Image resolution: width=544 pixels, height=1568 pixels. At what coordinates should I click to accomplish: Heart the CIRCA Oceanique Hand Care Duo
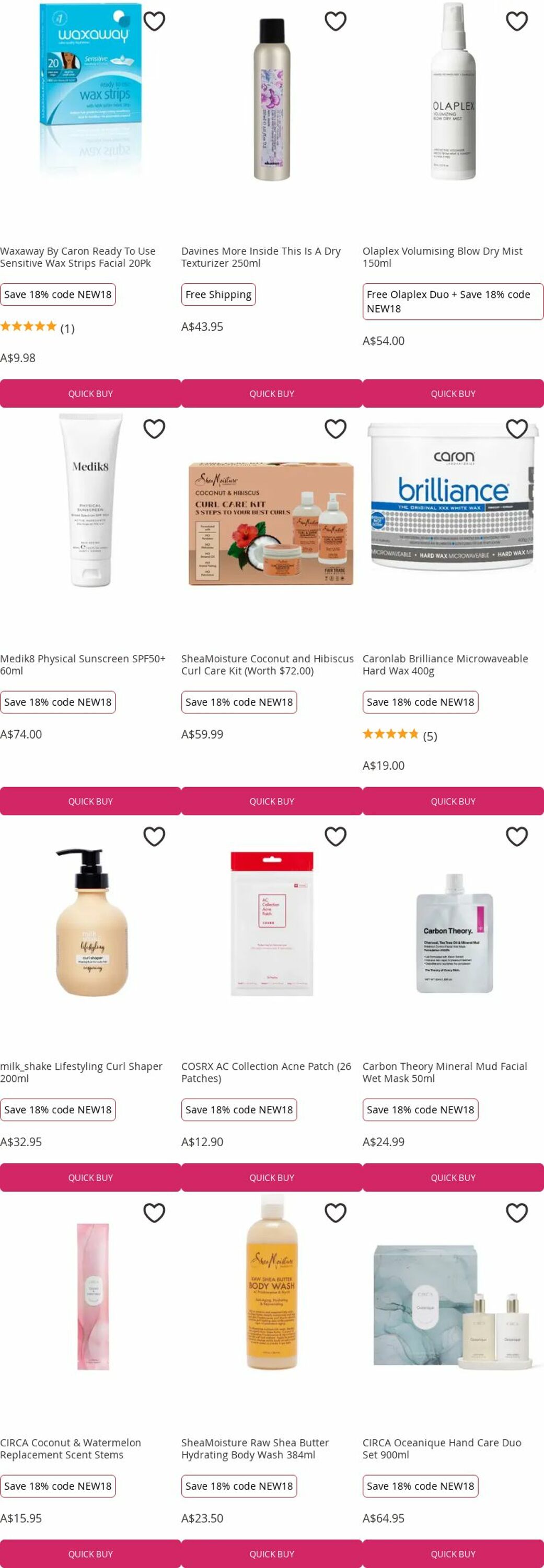pyautogui.click(x=517, y=1213)
